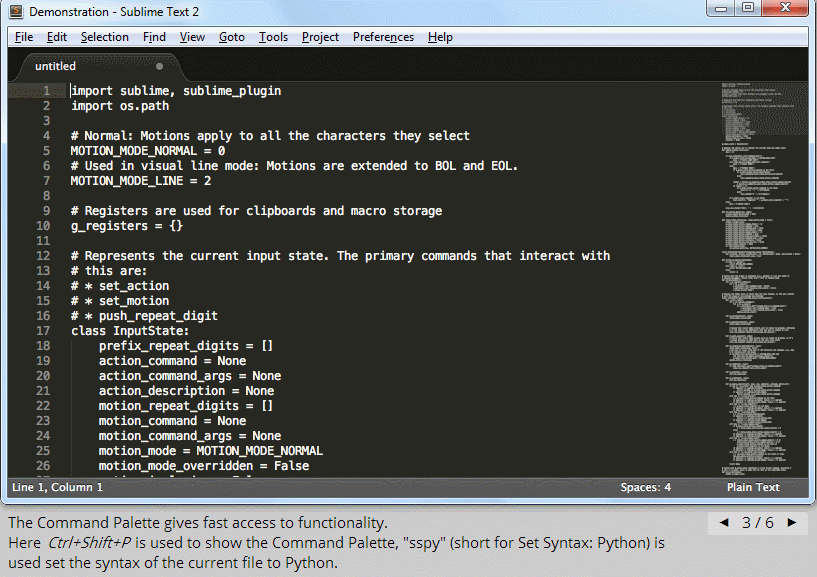Click '# this are:' comment line
This screenshot has width=817, height=577.
pos(109,271)
